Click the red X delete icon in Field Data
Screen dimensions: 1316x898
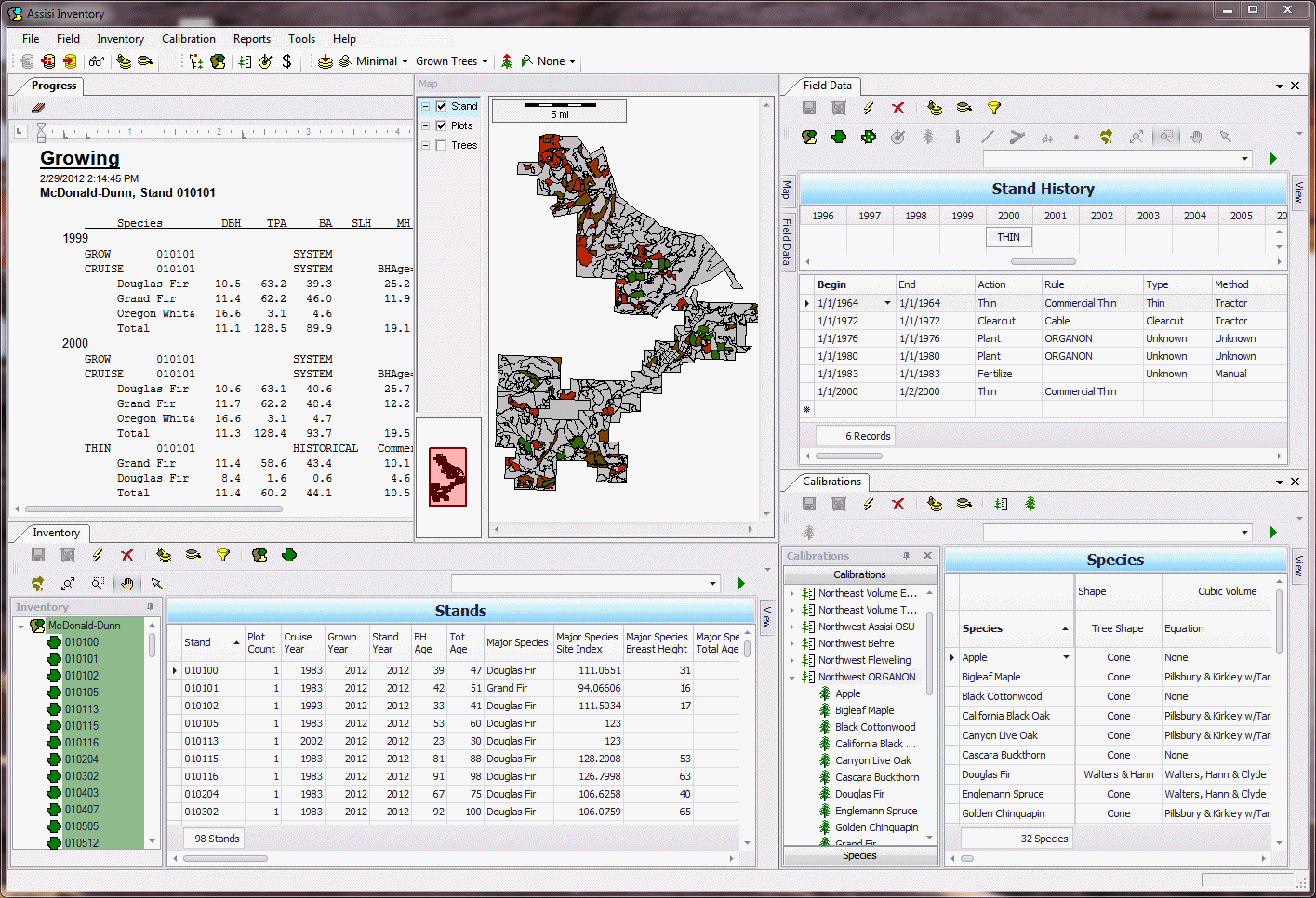(897, 109)
